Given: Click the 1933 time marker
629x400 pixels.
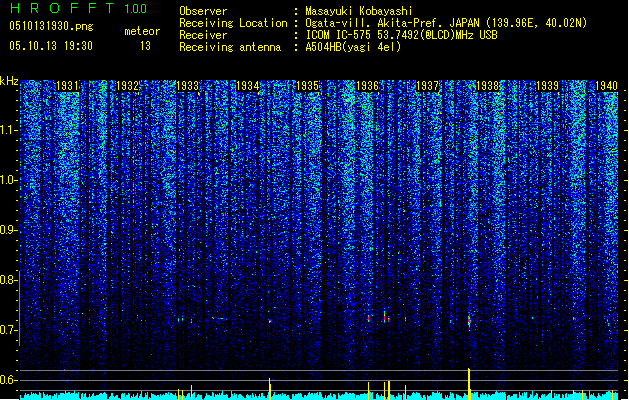Looking at the screenshot, I should click(x=187, y=86).
